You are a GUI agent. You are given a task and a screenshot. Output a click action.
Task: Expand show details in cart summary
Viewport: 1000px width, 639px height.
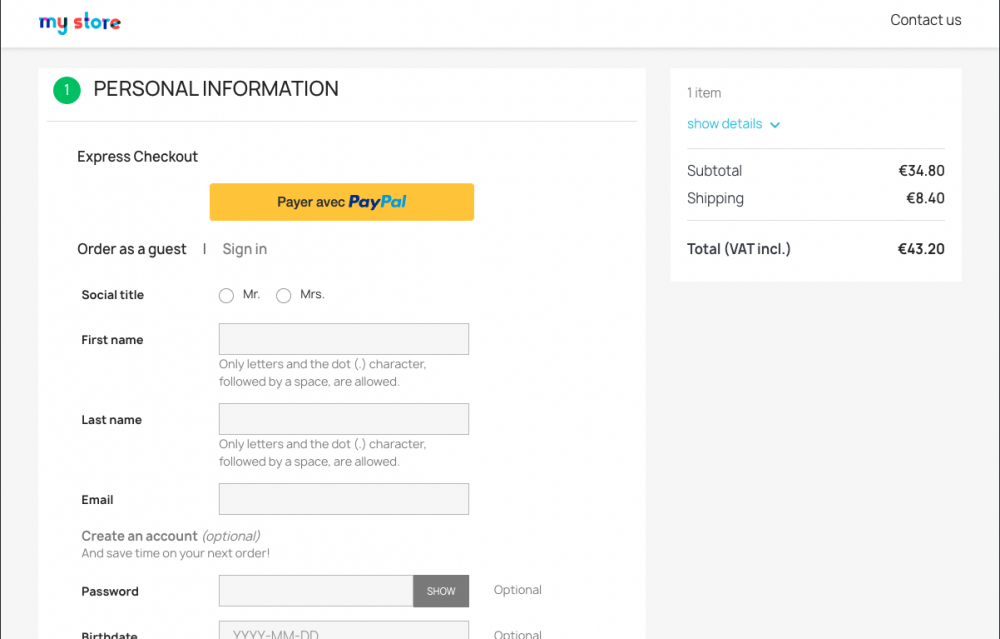pyautogui.click(x=725, y=124)
